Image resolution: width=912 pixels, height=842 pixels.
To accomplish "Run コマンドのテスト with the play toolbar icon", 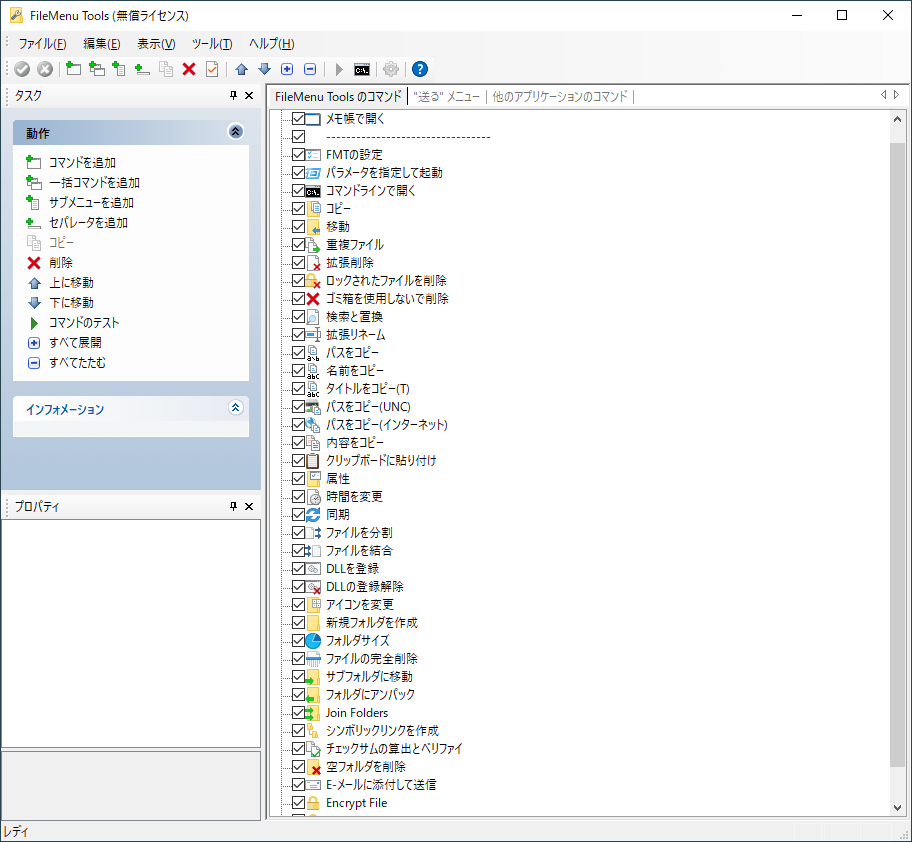I will (339, 69).
